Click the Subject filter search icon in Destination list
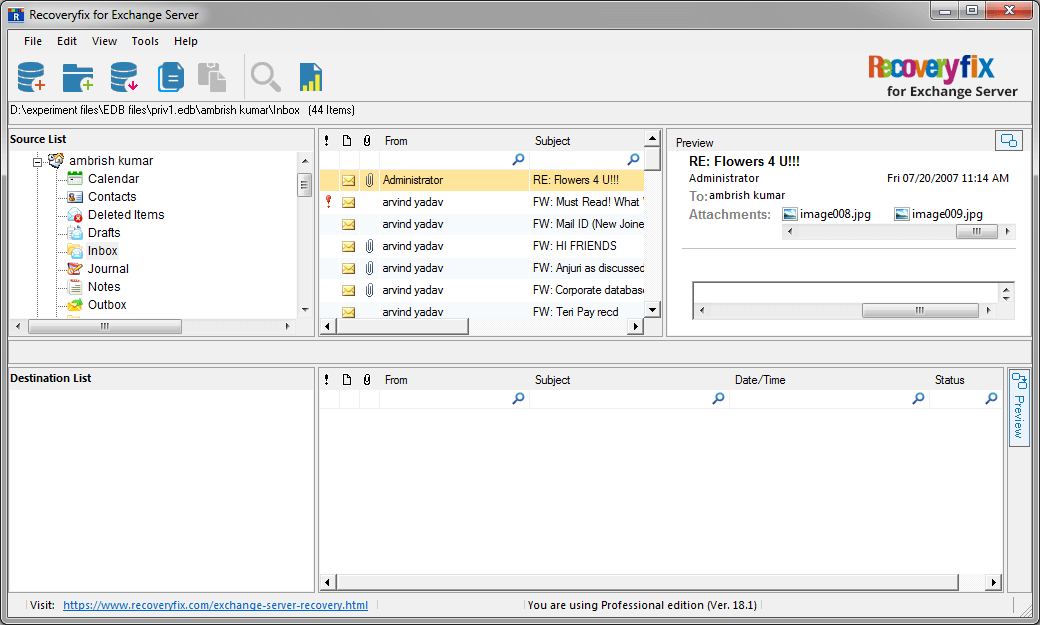This screenshot has width=1040, height=625. (718, 398)
